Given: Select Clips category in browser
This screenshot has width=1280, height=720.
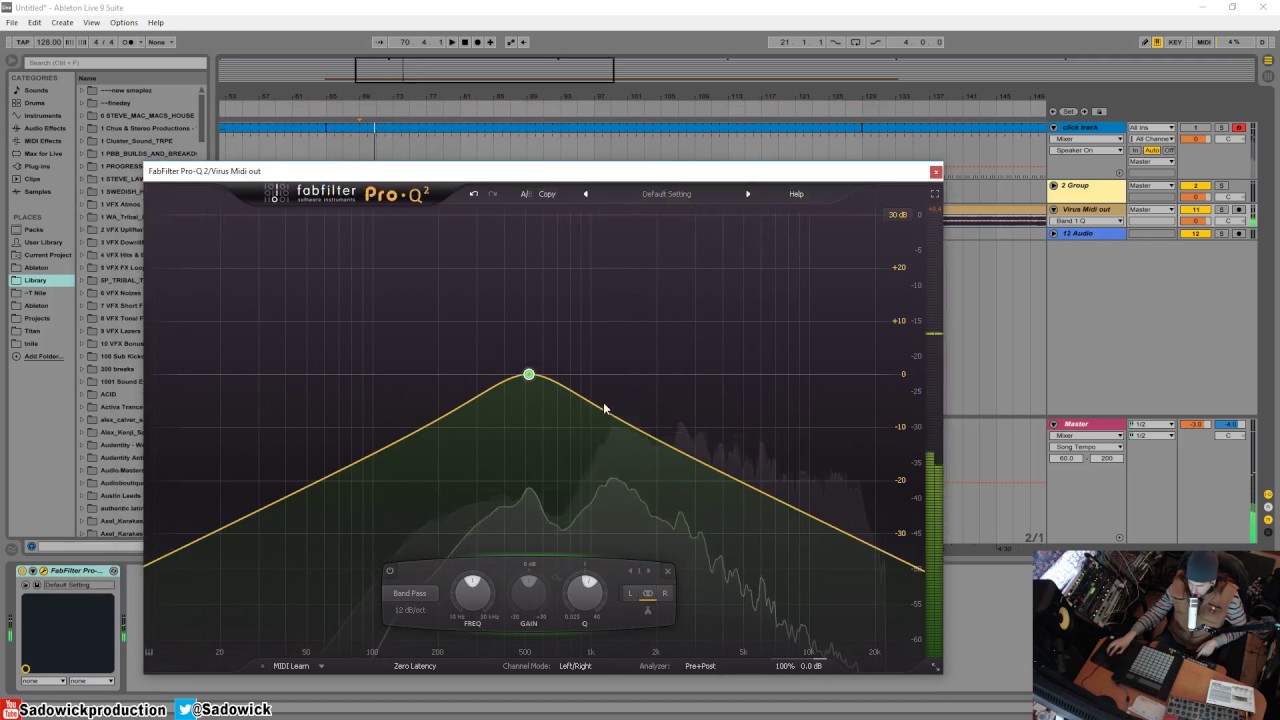Looking at the screenshot, I should tap(33, 179).
